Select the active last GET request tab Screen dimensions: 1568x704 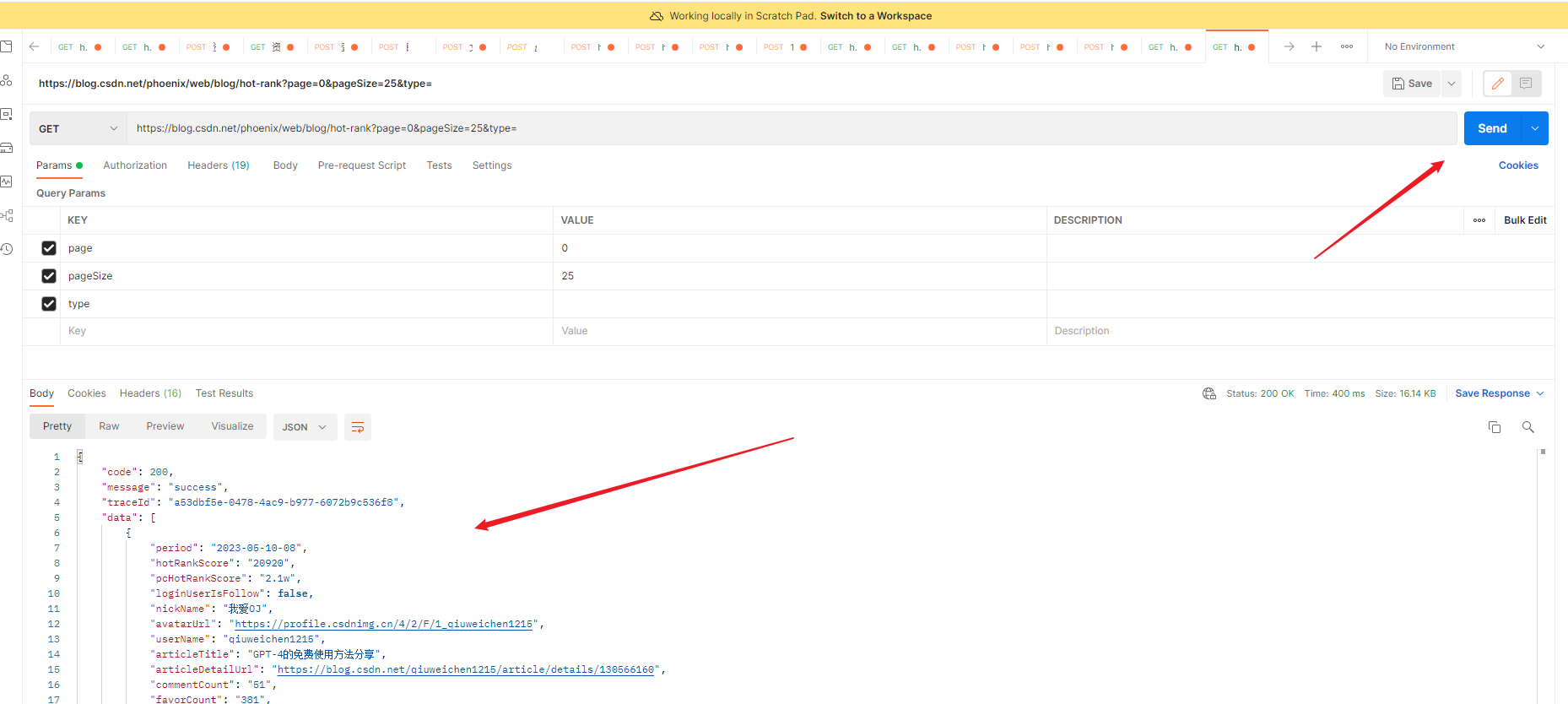[x=1236, y=46]
